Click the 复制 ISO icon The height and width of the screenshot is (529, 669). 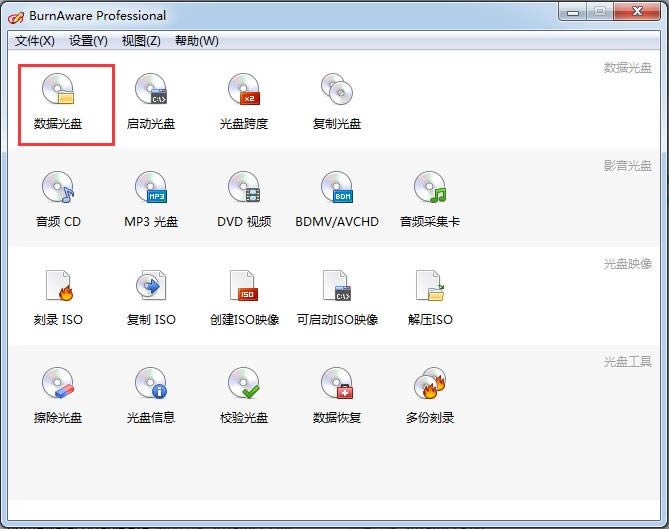click(151, 298)
